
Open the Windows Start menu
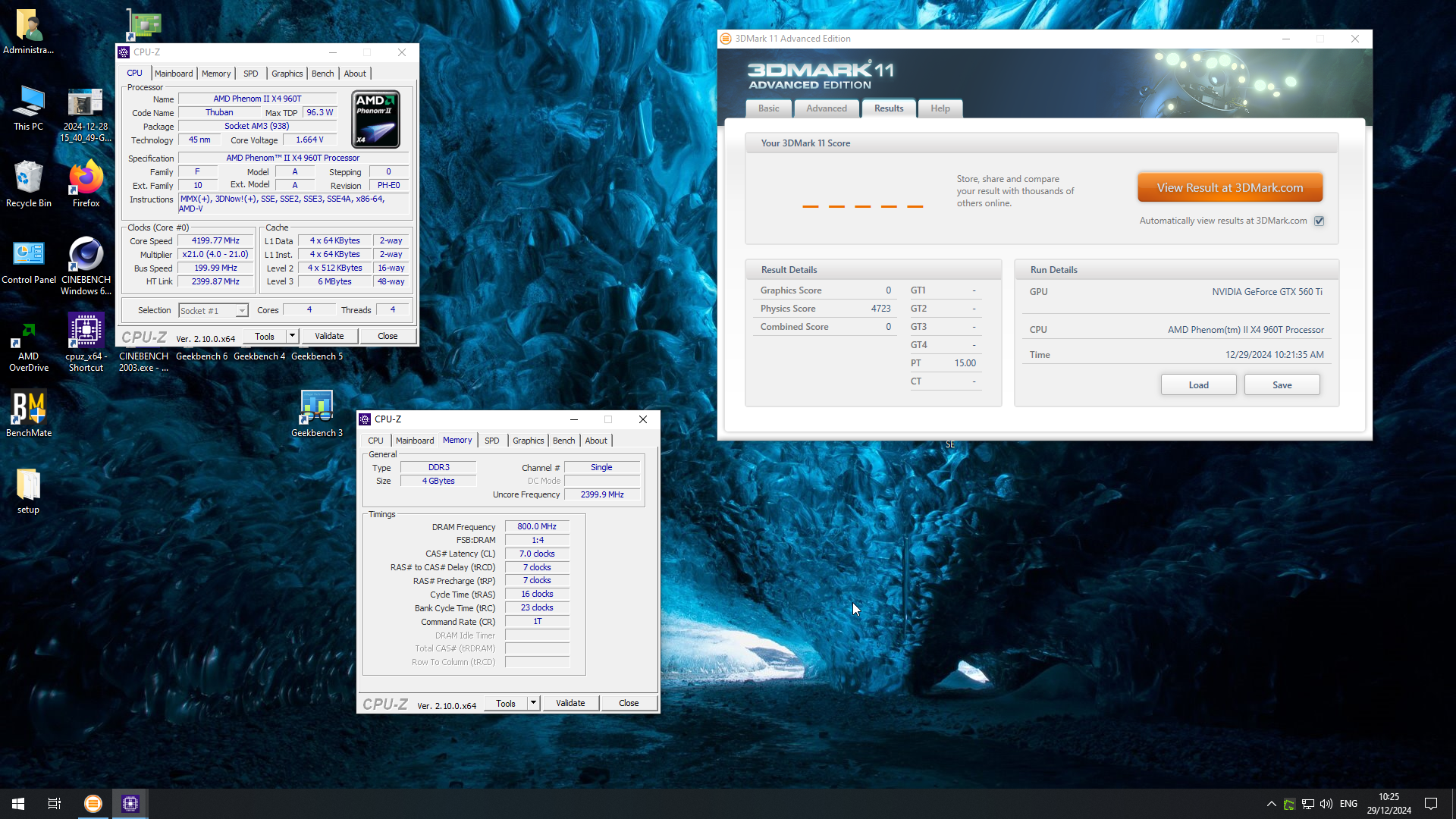[x=18, y=804]
